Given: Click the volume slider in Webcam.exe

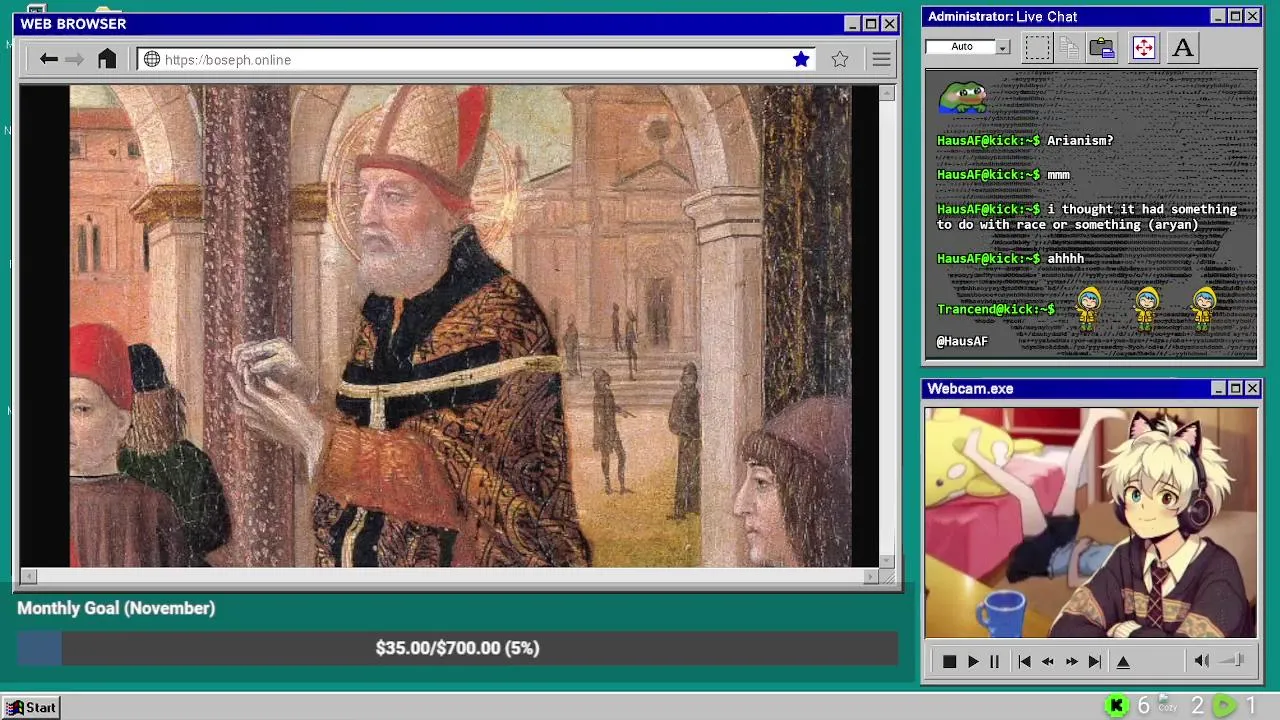Looking at the screenshot, I should point(1233,660).
